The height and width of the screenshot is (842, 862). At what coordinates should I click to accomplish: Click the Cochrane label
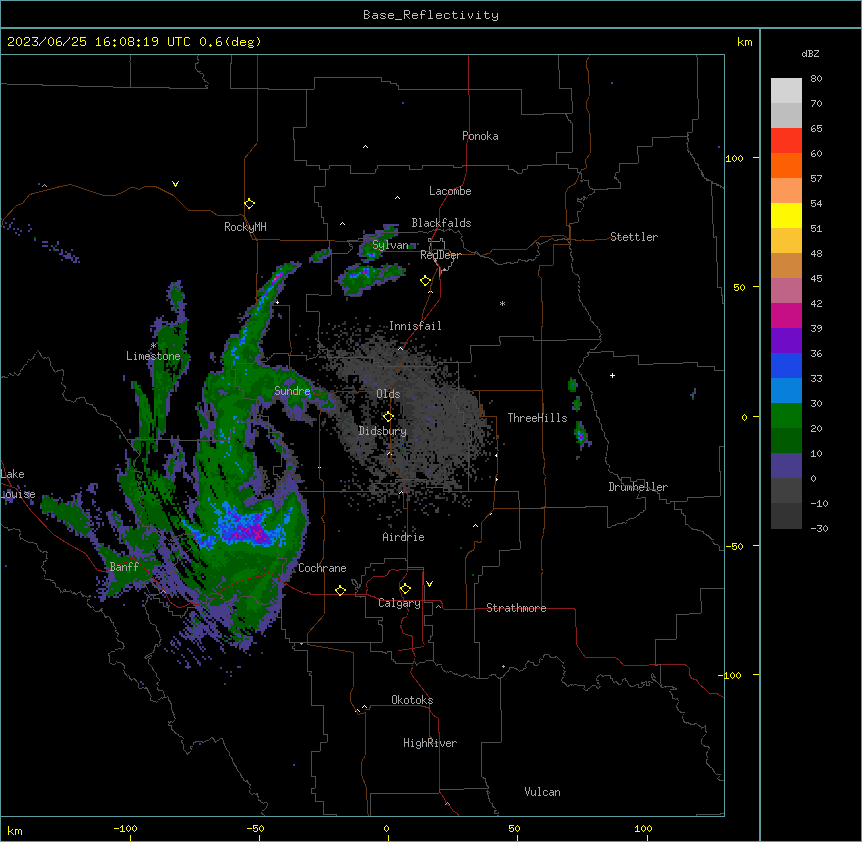[x=322, y=568]
